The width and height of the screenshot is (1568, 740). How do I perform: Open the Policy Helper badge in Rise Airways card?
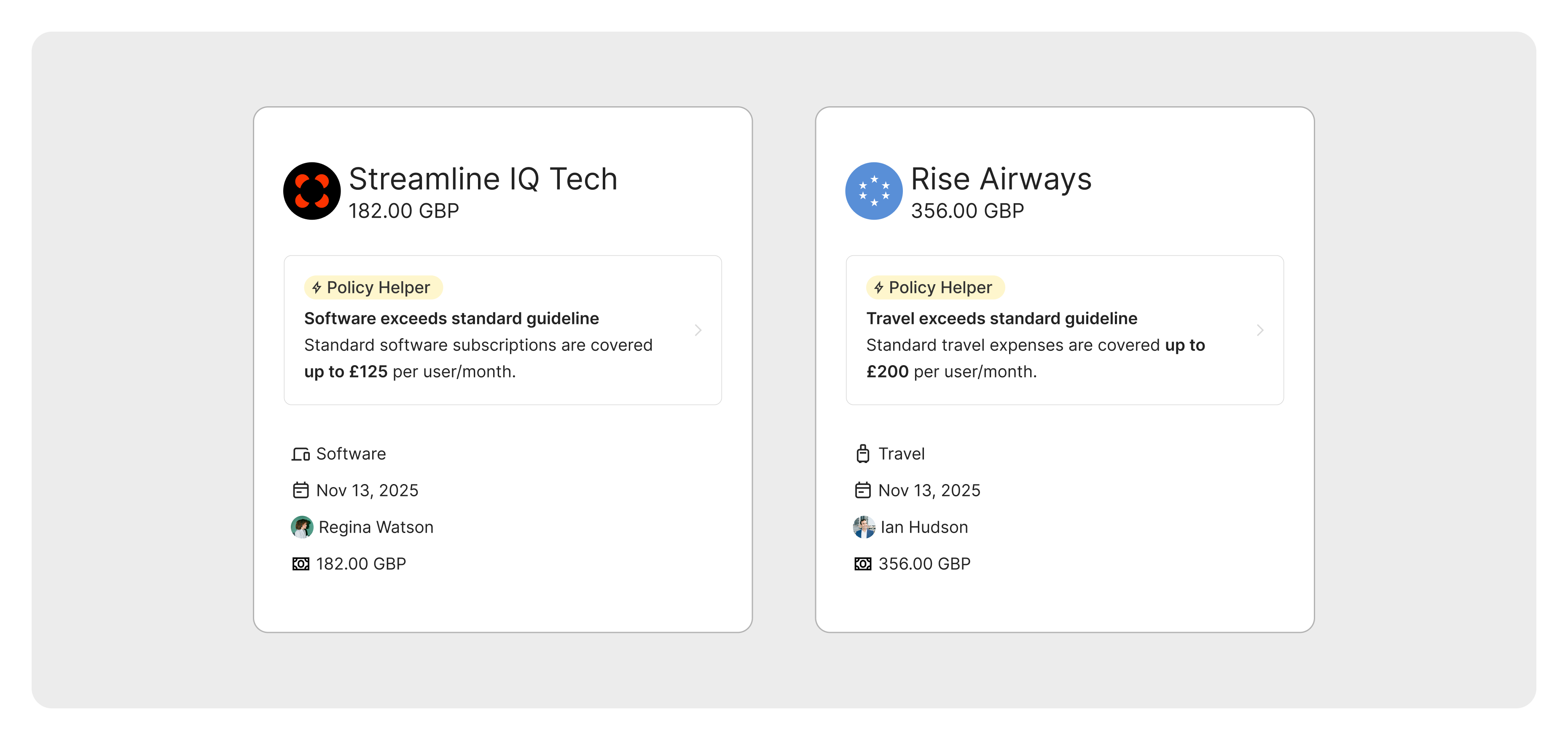coord(935,288)
